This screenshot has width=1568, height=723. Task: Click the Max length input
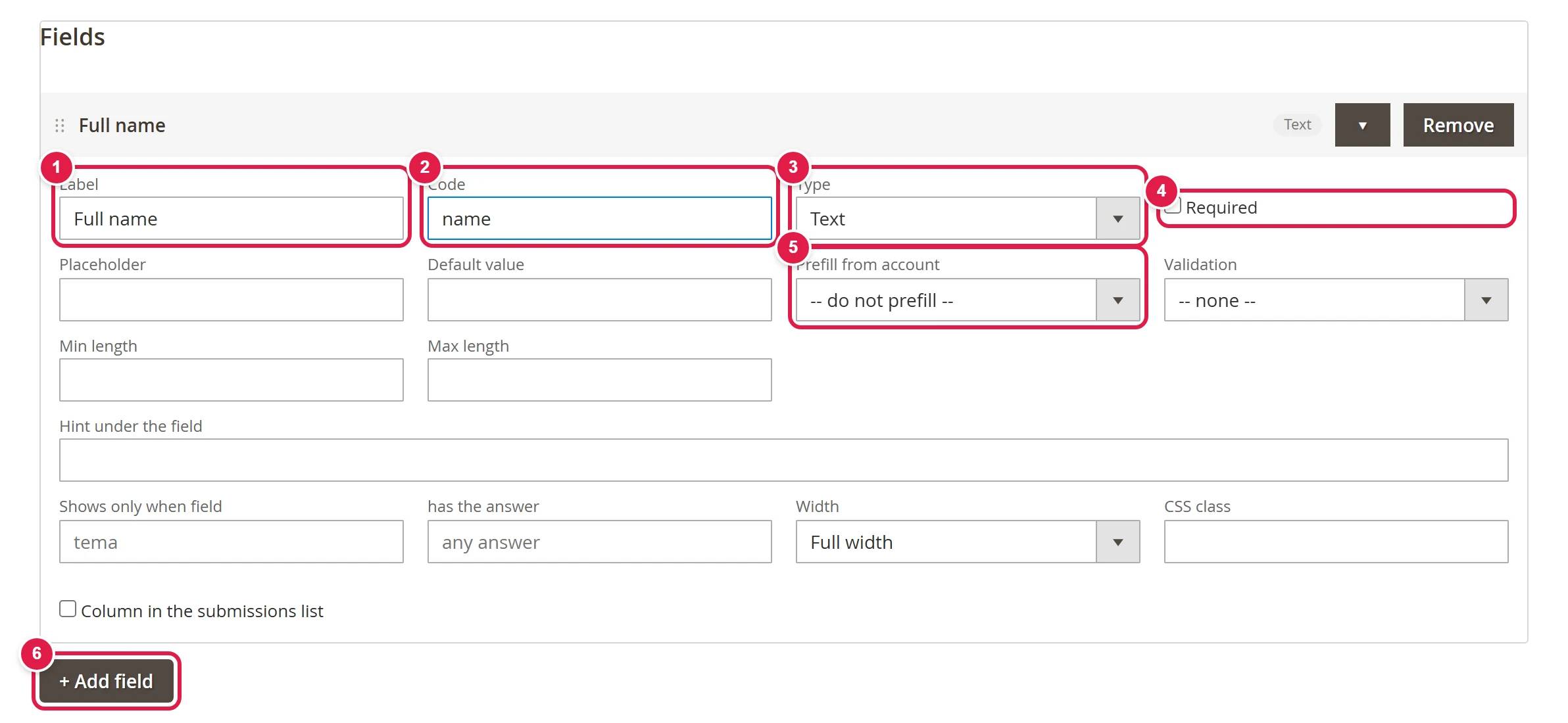coord(600,380)
